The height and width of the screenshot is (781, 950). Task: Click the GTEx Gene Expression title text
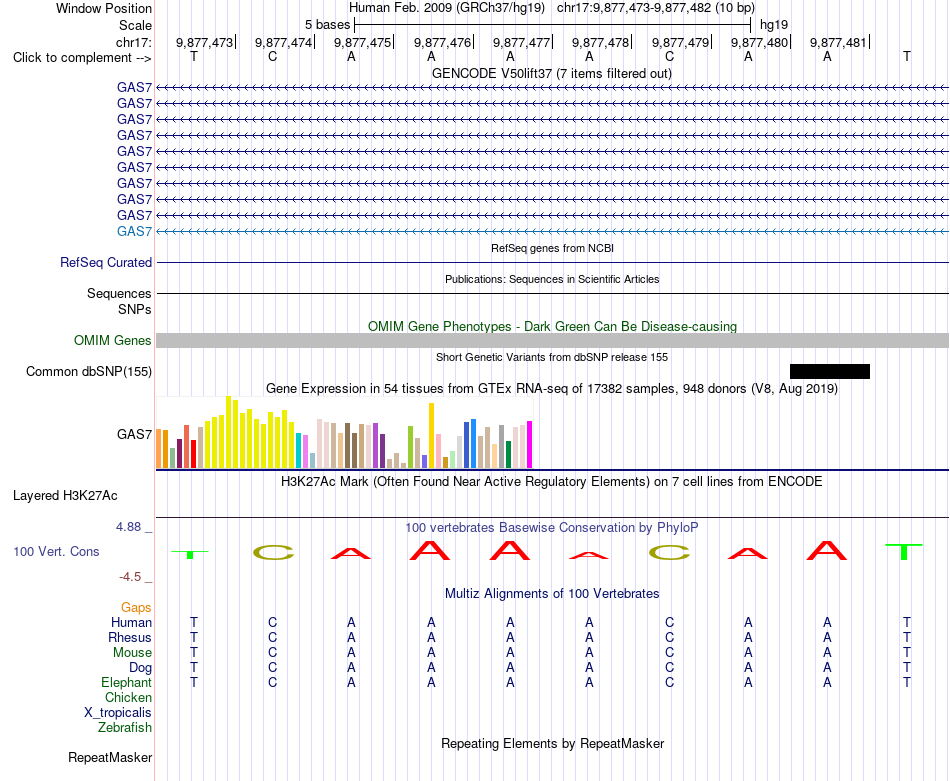pos(552,388)
